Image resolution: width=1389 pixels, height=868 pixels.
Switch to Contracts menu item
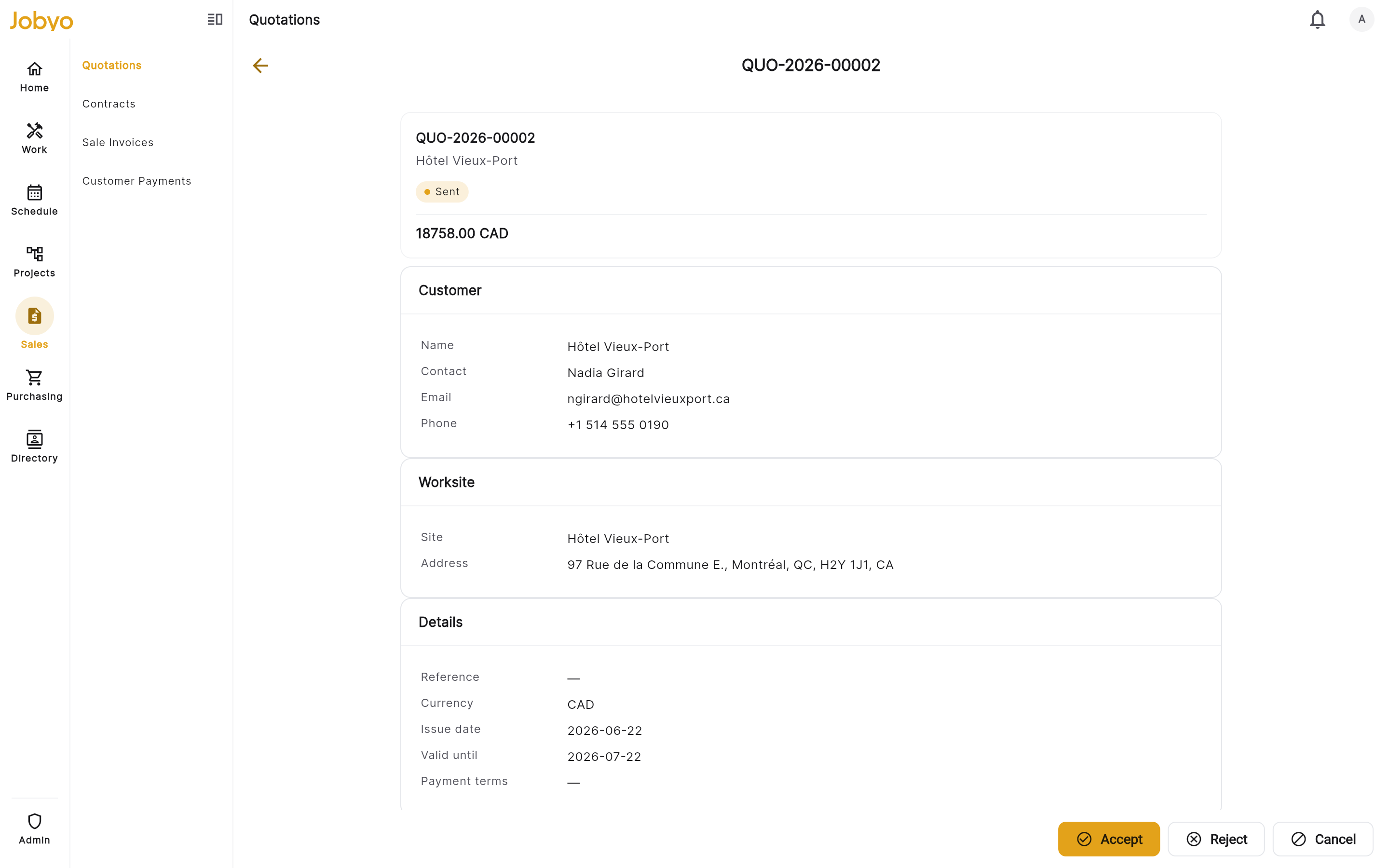109,104
